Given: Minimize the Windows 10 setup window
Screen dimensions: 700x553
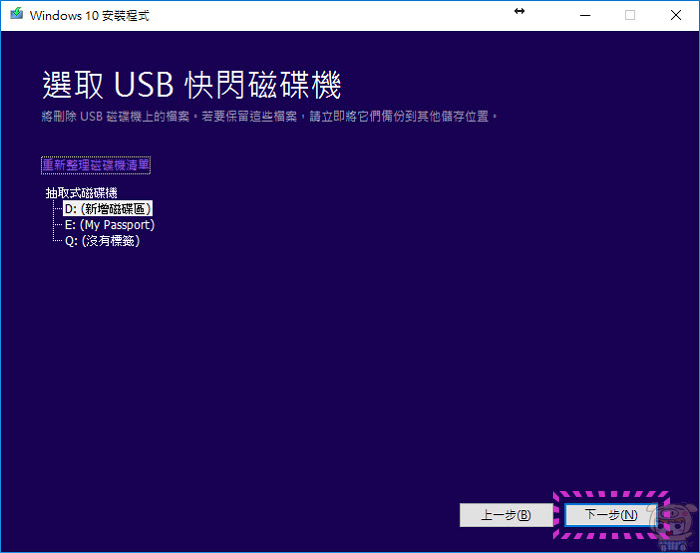Looking at the screenshot, I should 585,16.
